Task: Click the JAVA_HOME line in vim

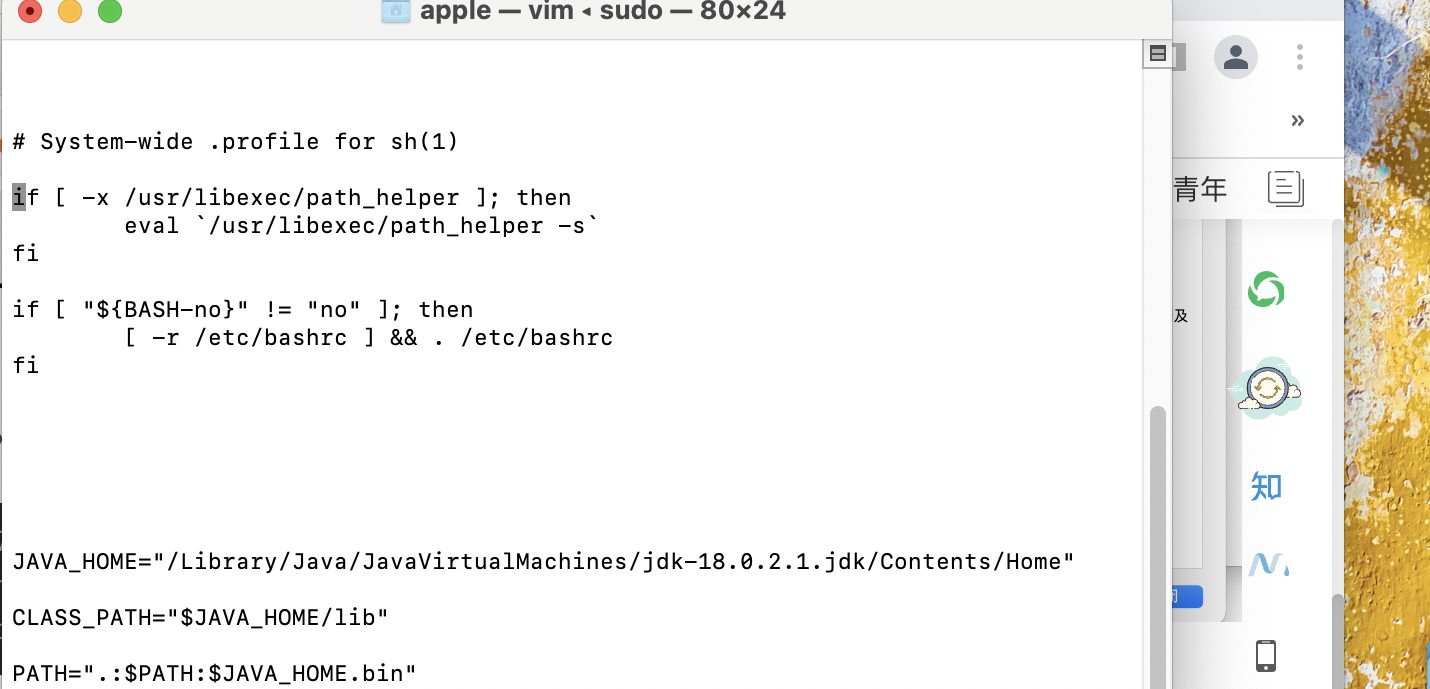Action: (543, 562)
